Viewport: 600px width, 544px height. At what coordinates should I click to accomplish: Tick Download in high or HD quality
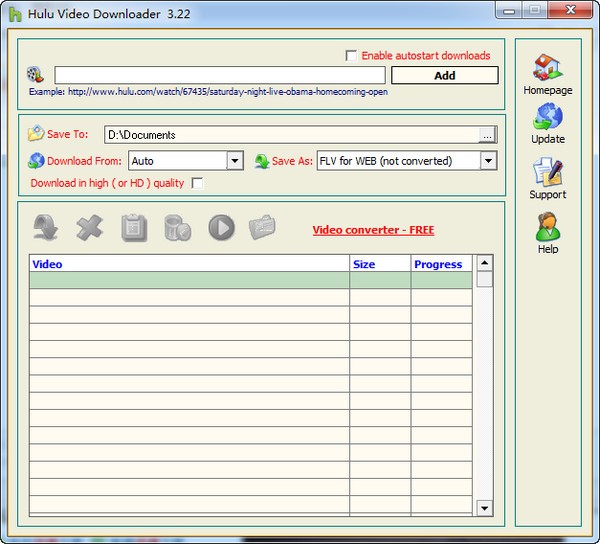pos(197,183)
